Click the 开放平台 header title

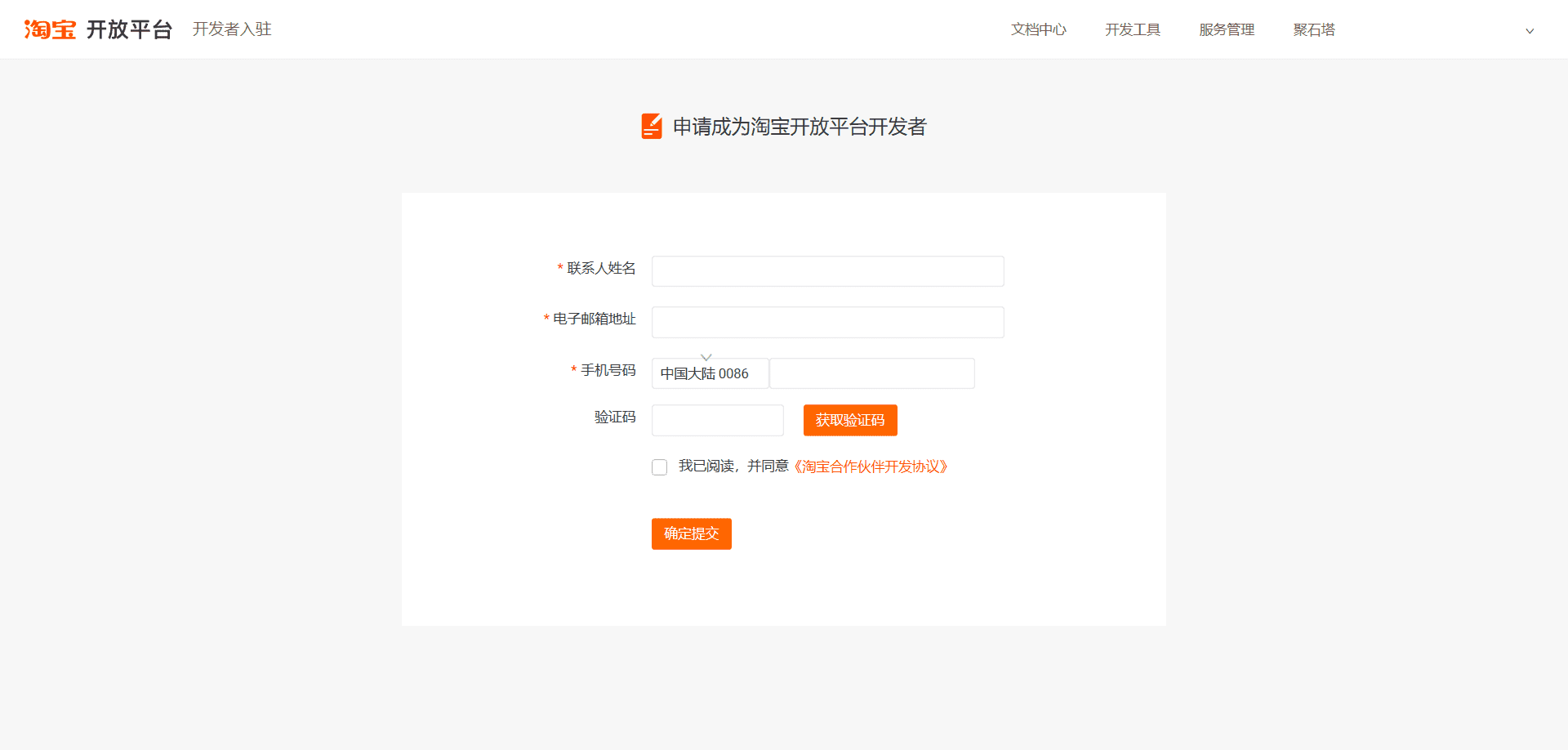click(x=129, y=29)
